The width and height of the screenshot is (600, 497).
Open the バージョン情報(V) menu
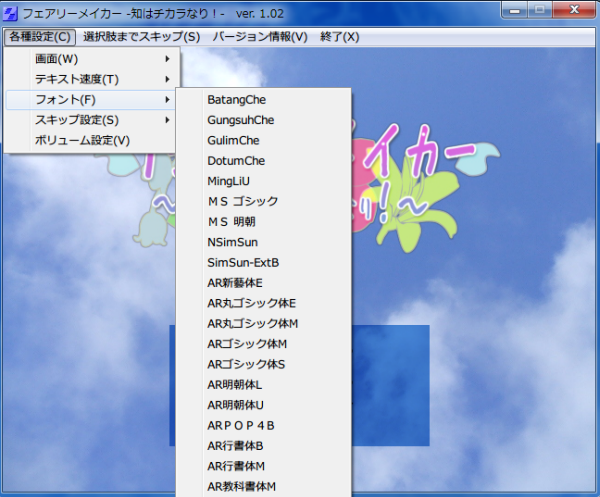tap(259, 37)
